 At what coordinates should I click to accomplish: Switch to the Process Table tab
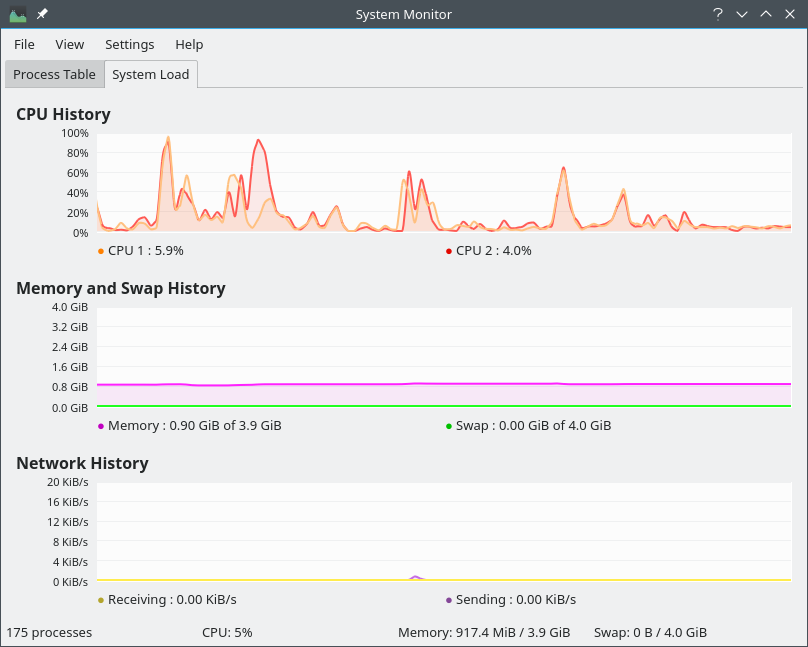coord(54,74)
